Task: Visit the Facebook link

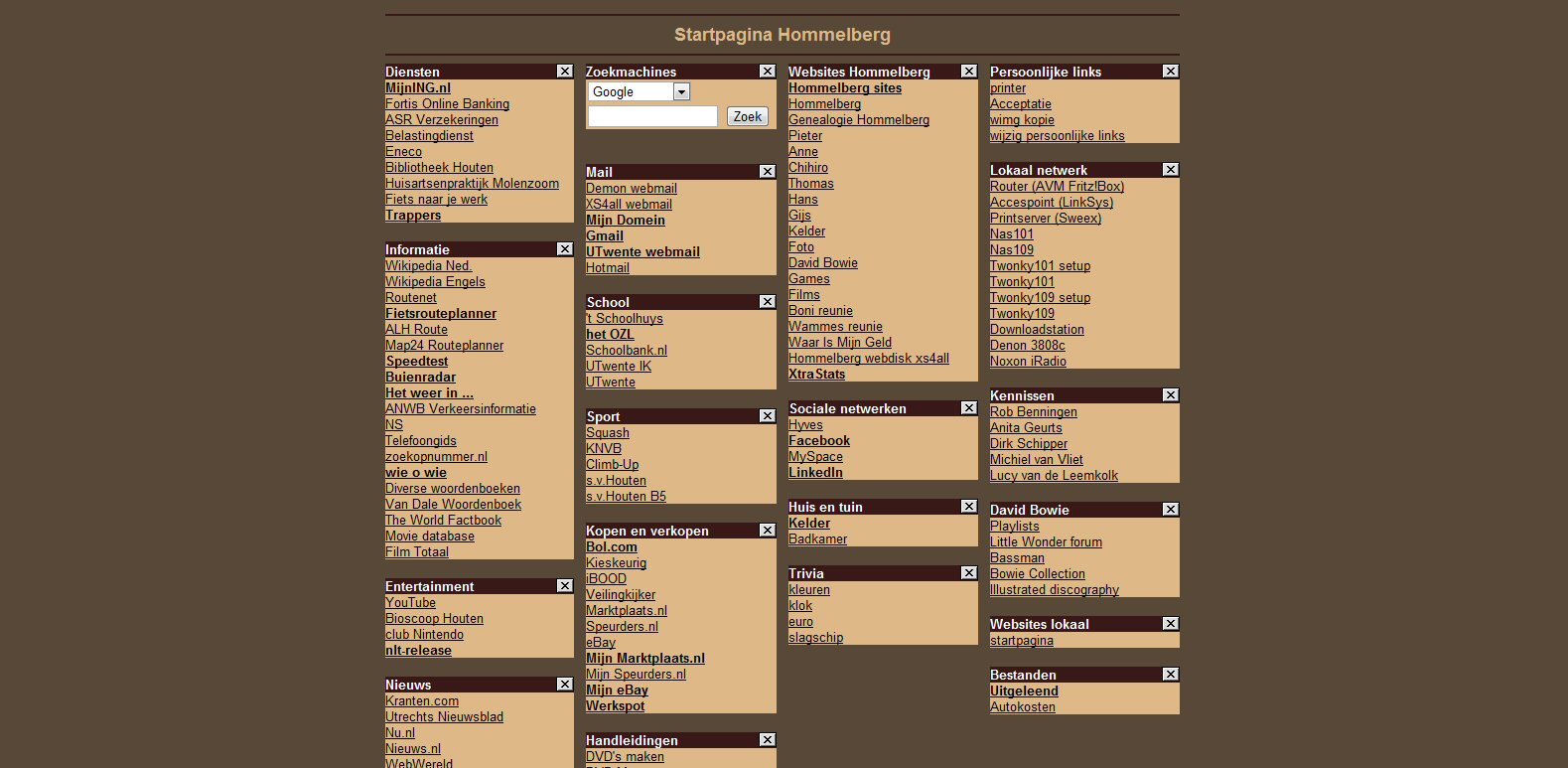Action: (819, 441)
